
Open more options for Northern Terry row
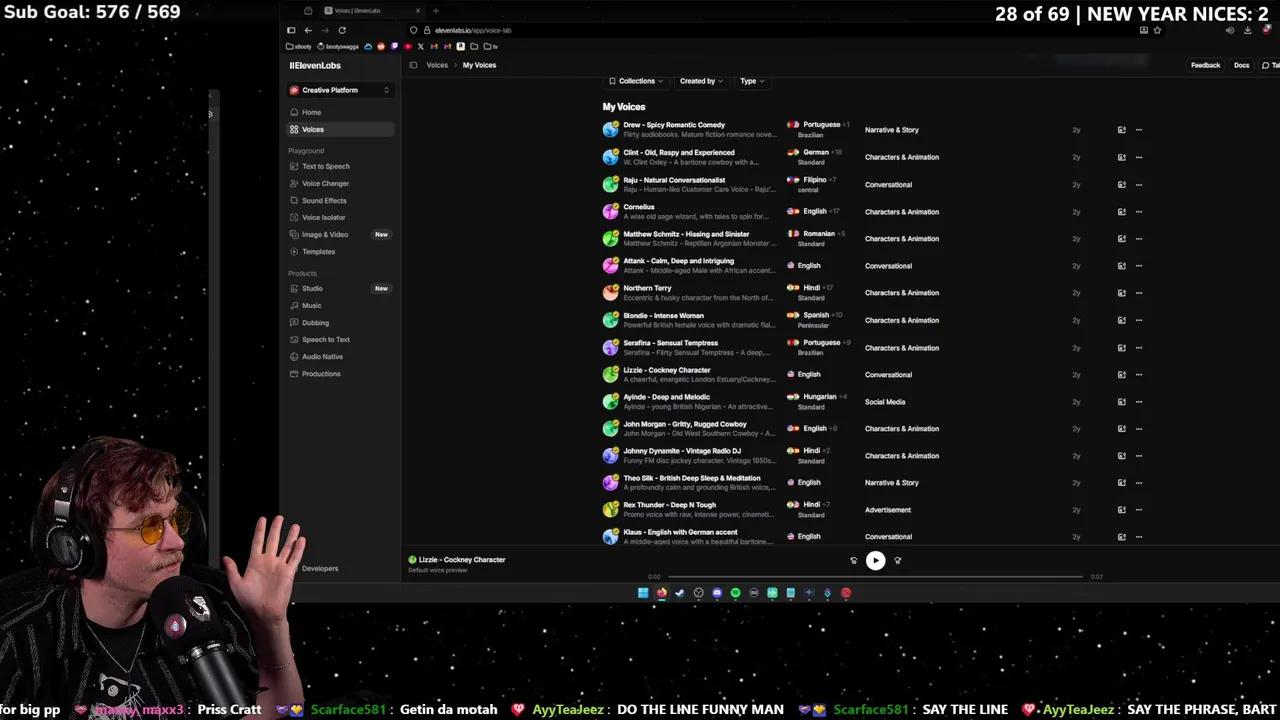1138,292
